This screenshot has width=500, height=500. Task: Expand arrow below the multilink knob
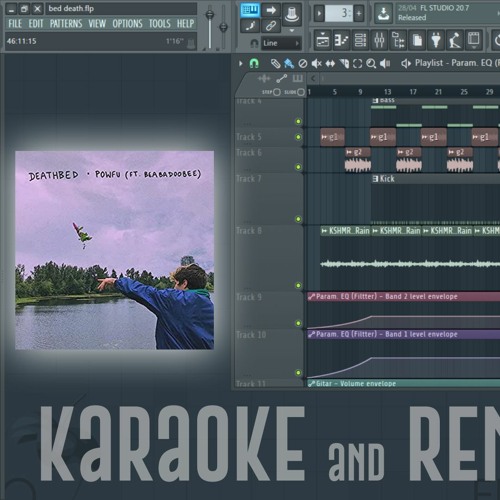point(292,30)
